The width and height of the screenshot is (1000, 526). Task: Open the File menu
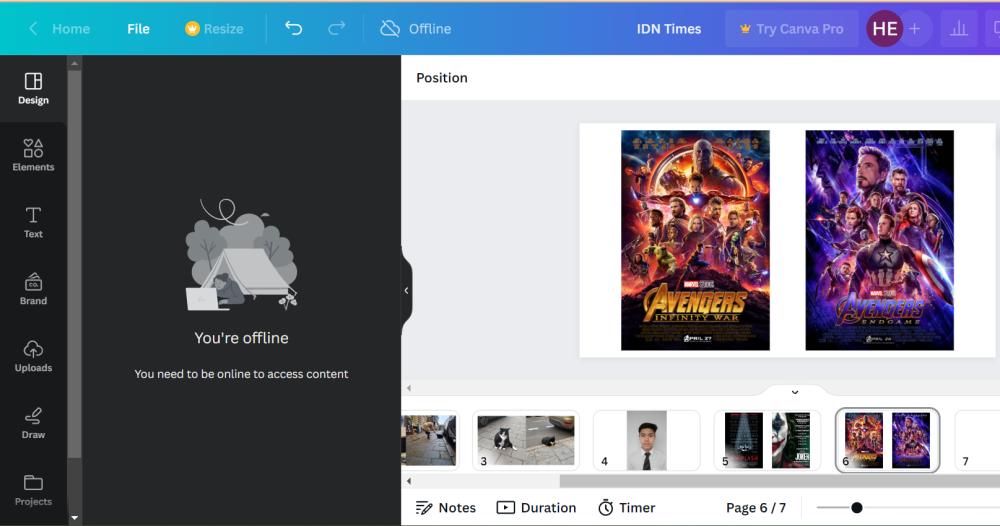[138, 29]
